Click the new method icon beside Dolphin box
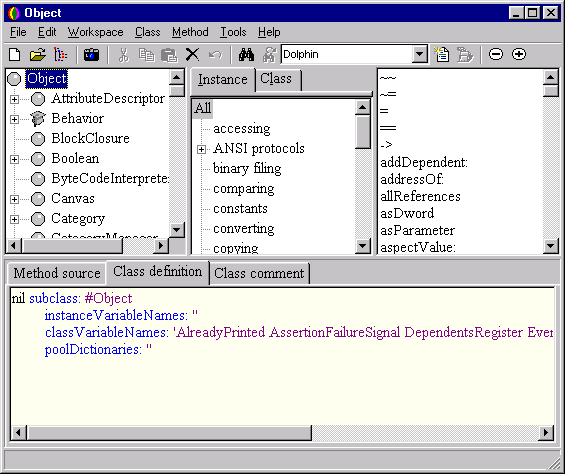Screen dimensions: 565x474 [x=442, y=54]
